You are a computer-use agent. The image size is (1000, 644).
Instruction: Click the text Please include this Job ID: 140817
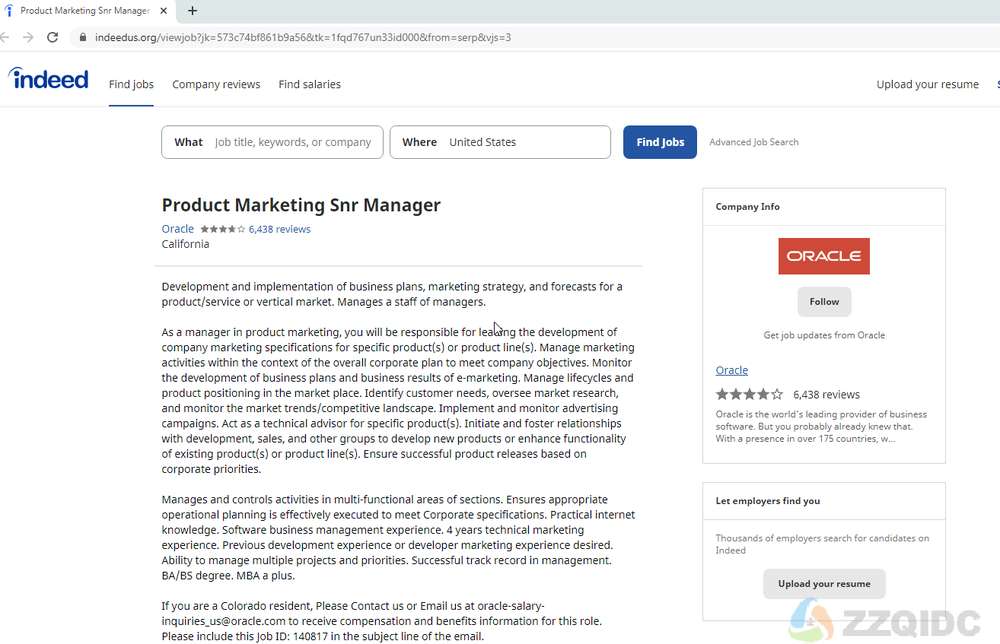pos(246,636)
